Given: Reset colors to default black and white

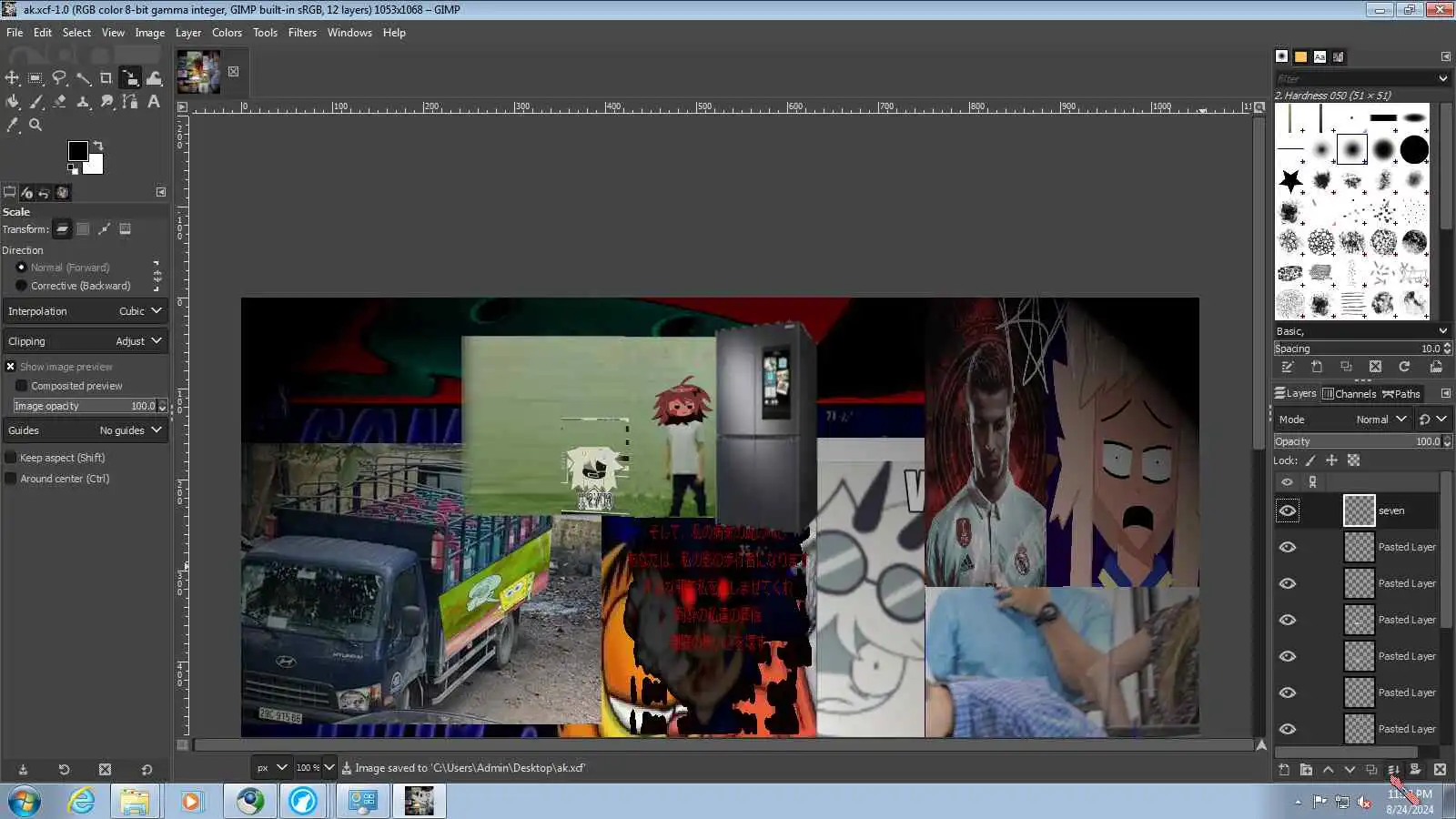Looking at the screenshot, I should (x=72, y=168).
